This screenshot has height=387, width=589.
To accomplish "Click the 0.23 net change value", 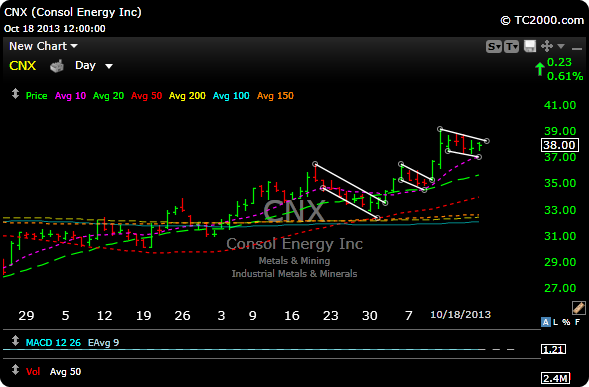I will coord(559,62).
